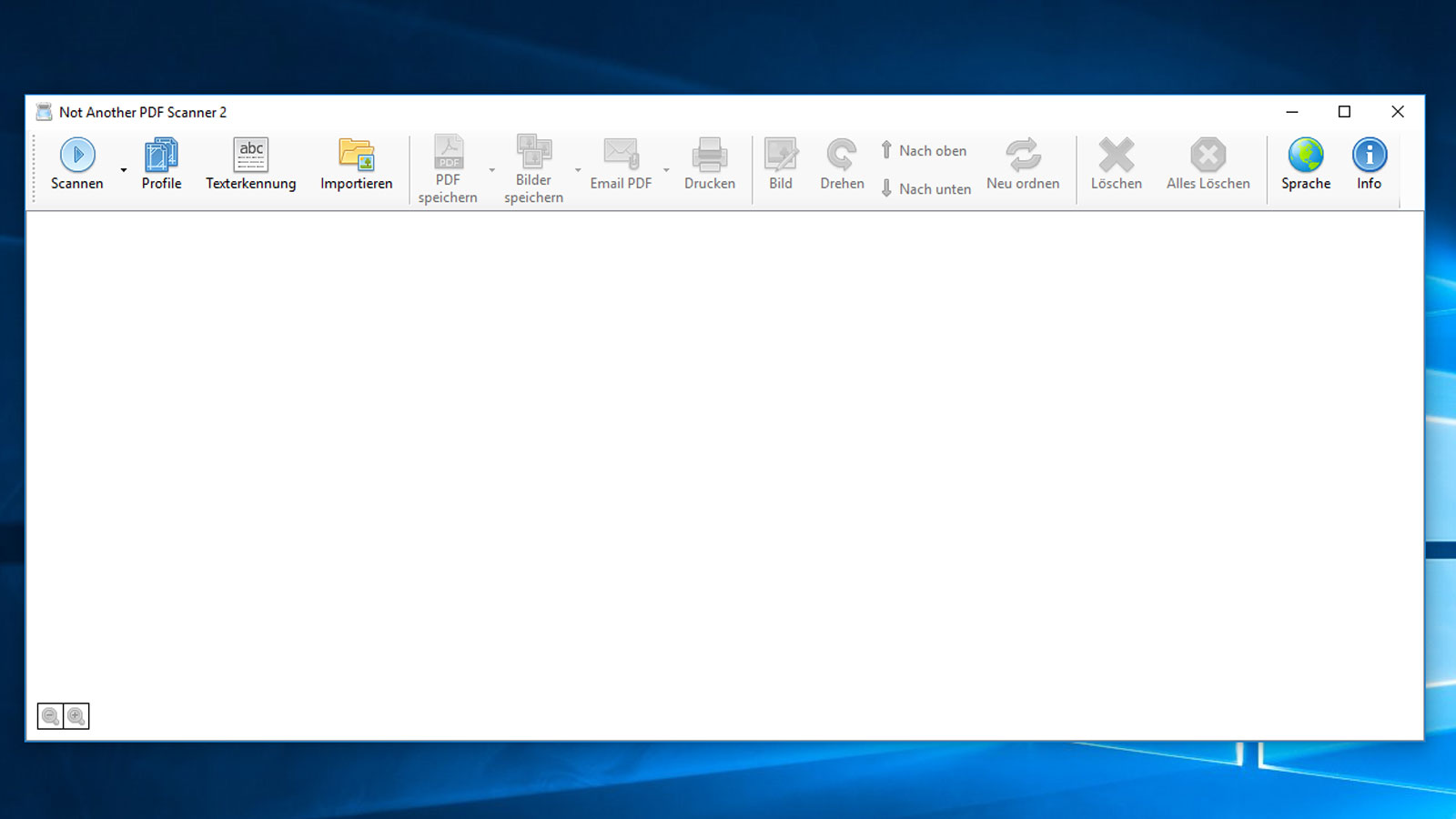Clear everything with Alles Löschen
This screenshot has width=1456, height=819.
click(x=1208, y=164)
